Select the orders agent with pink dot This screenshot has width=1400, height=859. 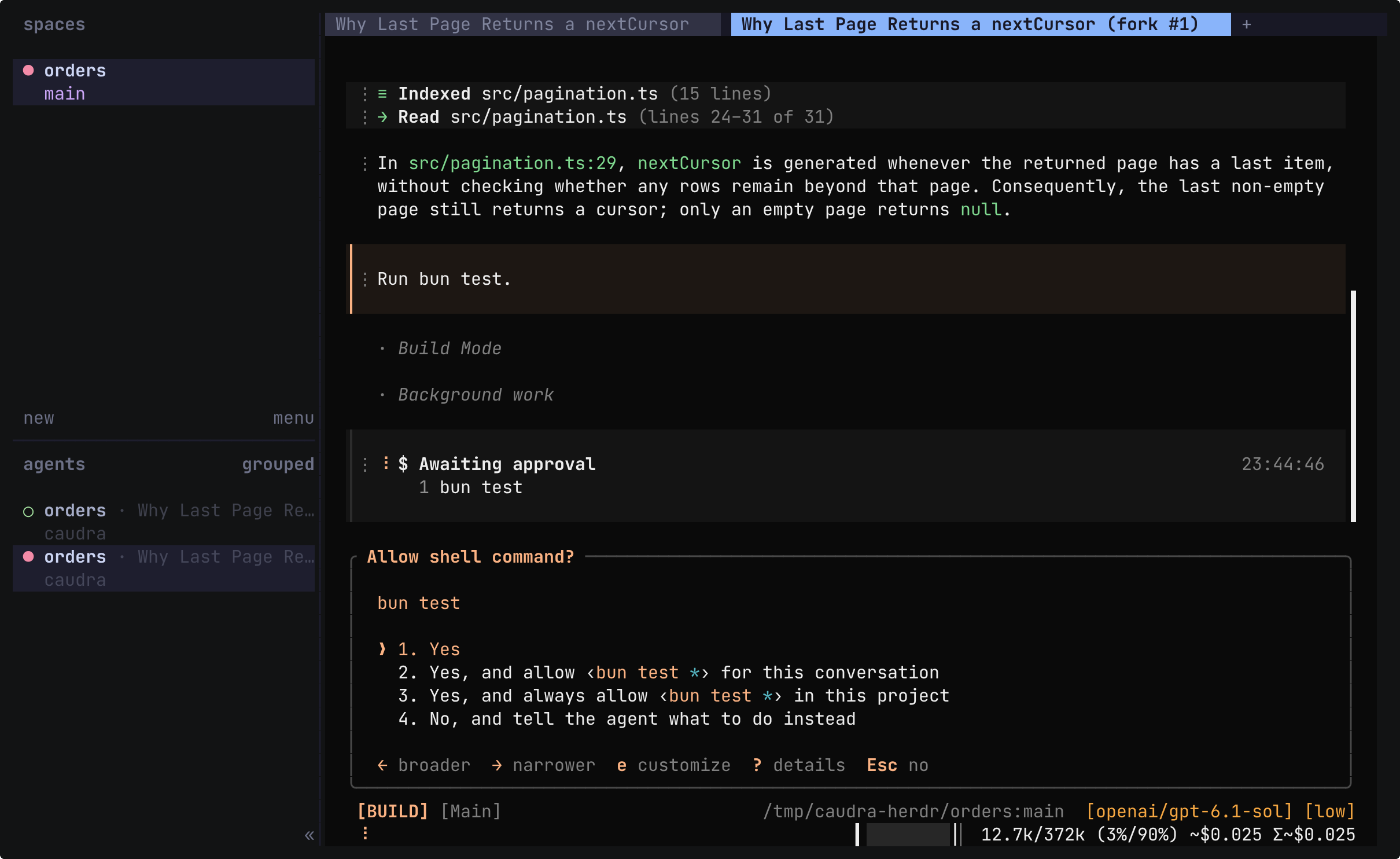164,568
